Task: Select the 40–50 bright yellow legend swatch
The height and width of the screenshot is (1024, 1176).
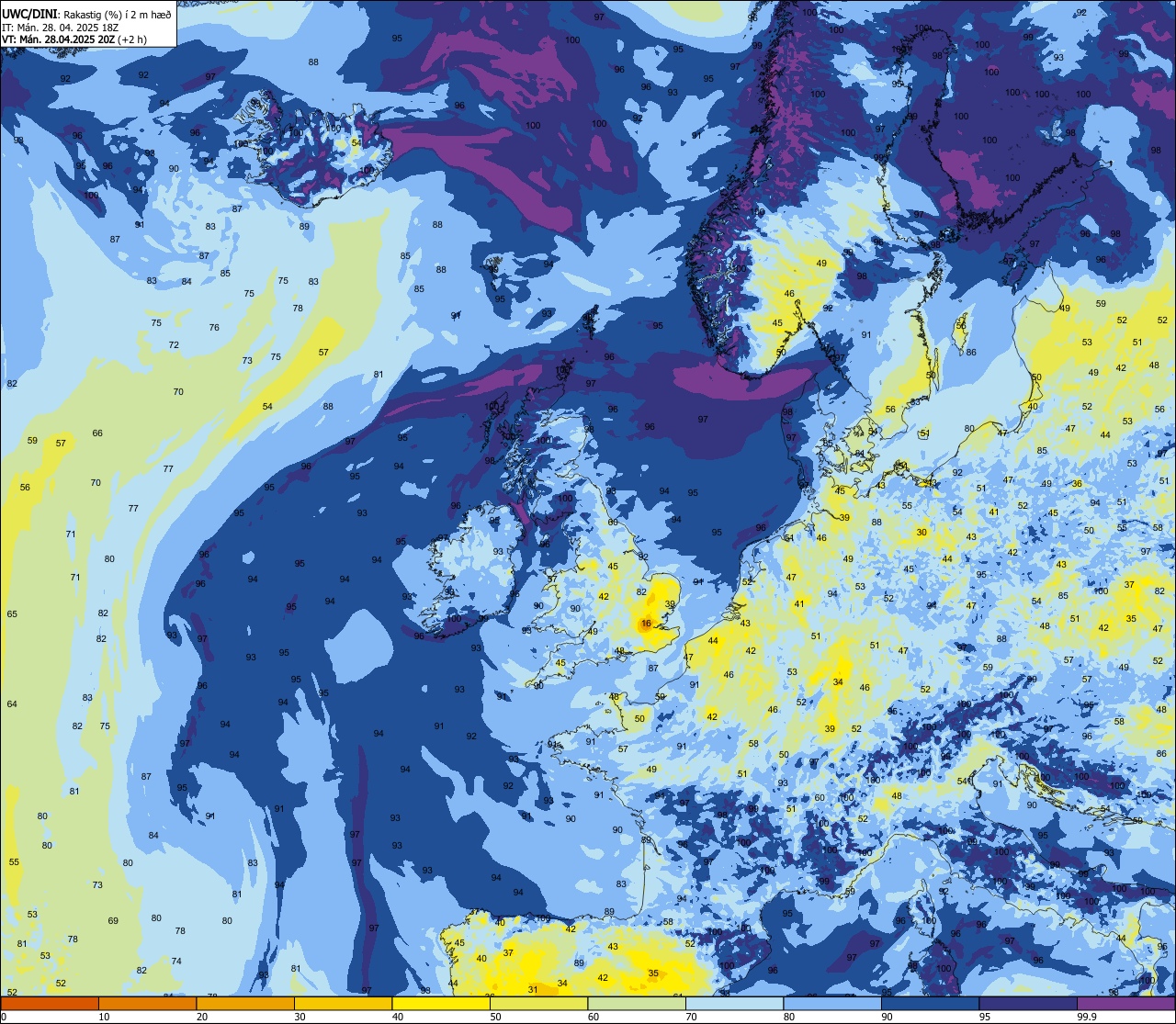Action: pos(441,1003)
